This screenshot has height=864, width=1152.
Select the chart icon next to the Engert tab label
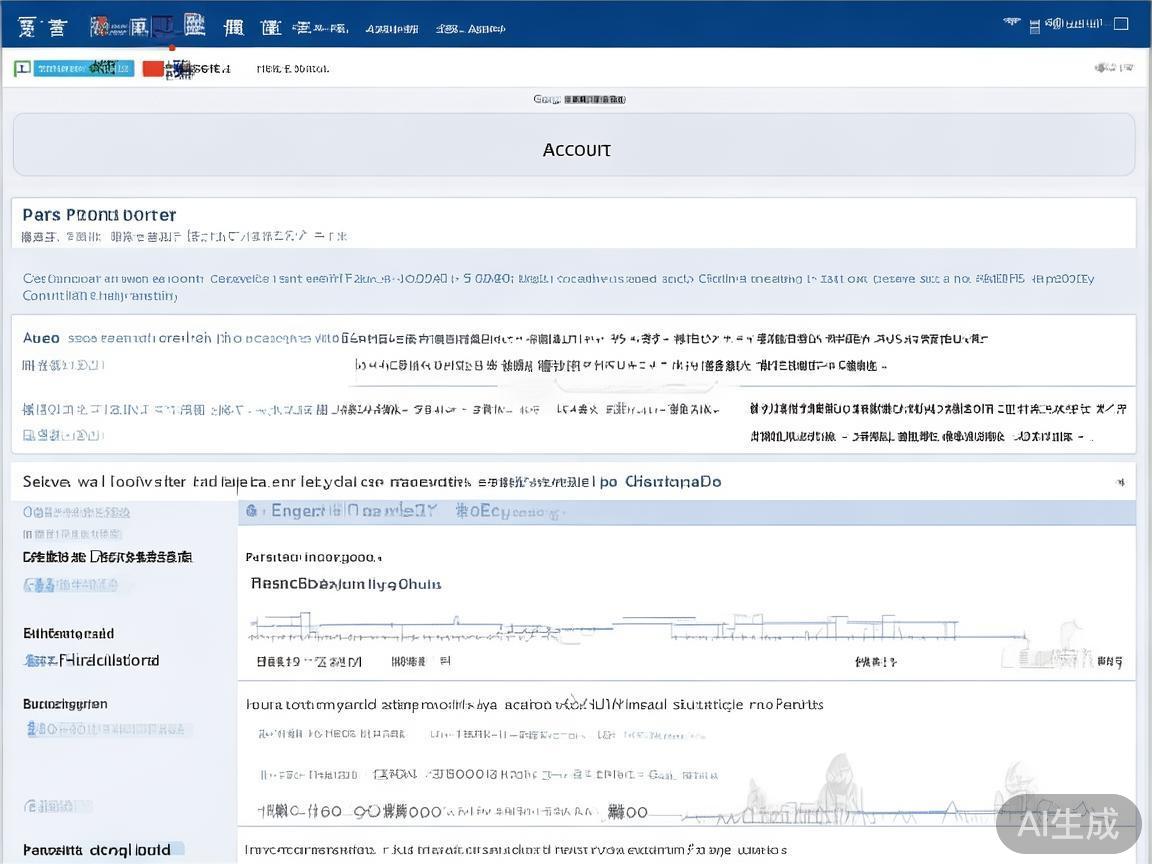(250, 510)
